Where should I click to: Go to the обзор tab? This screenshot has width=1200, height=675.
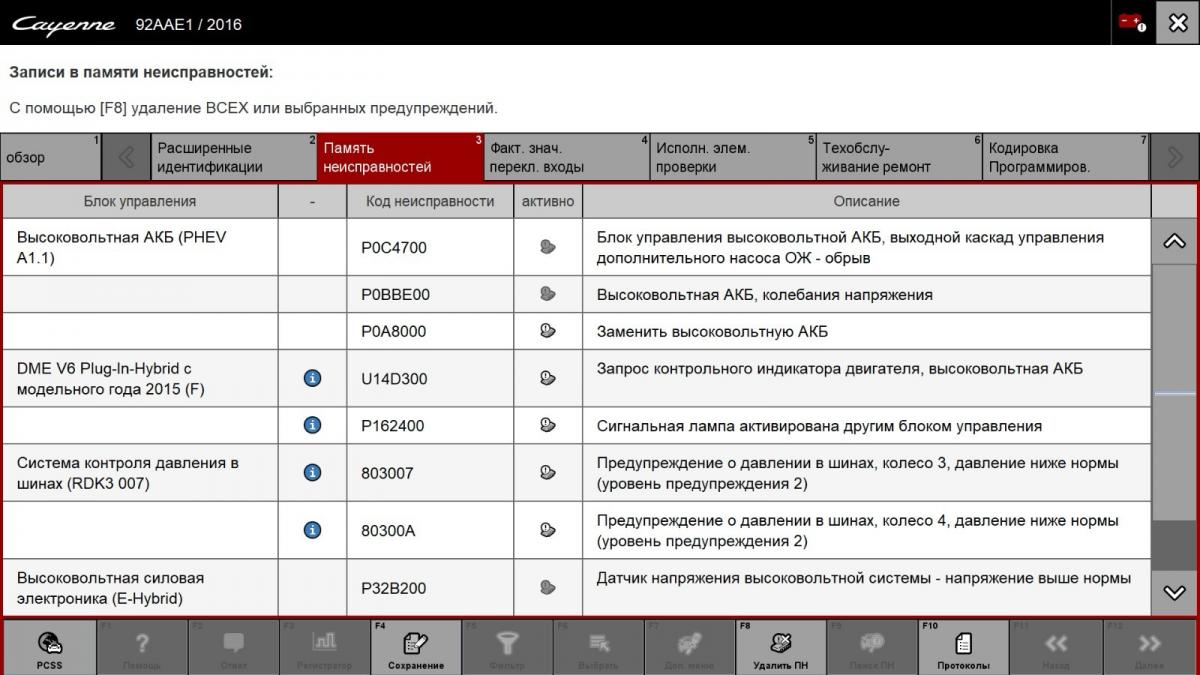[x=51, y=157]
